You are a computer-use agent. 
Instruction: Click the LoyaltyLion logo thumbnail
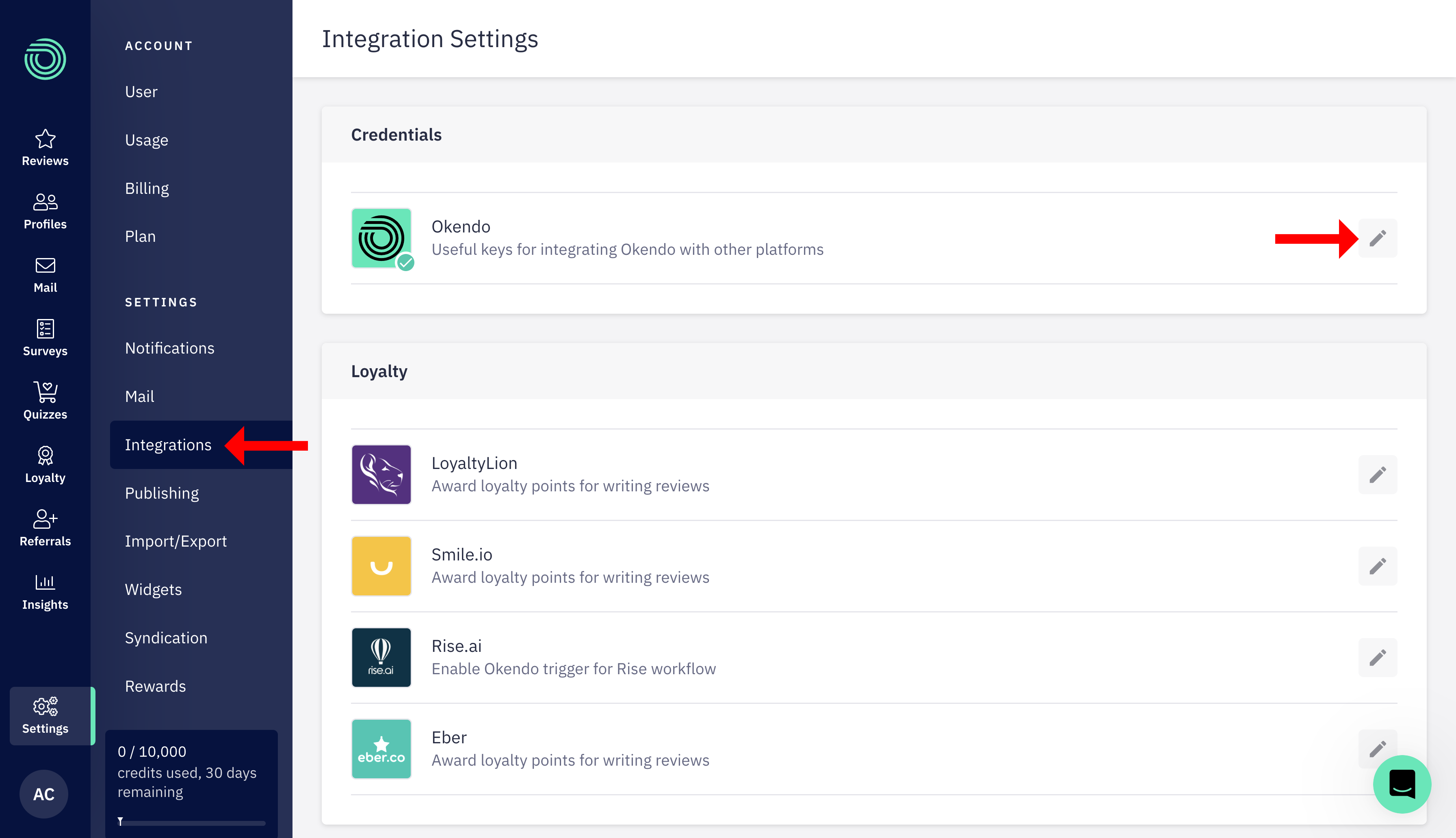point(381,474)
